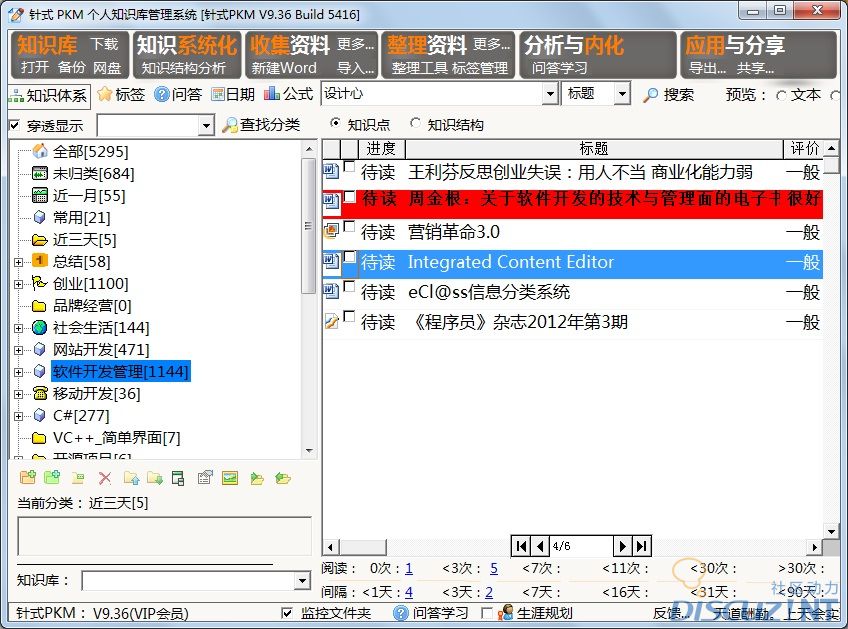This screenshot has height=629, width=848.
Task: Go to first page in record navigator
Action: (521, 546)
